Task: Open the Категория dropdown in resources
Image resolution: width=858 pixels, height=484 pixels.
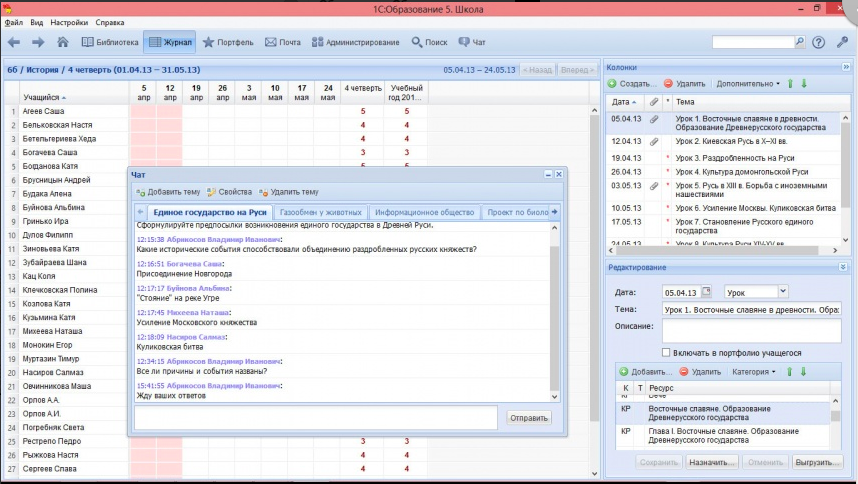Action: pos(753,371)
